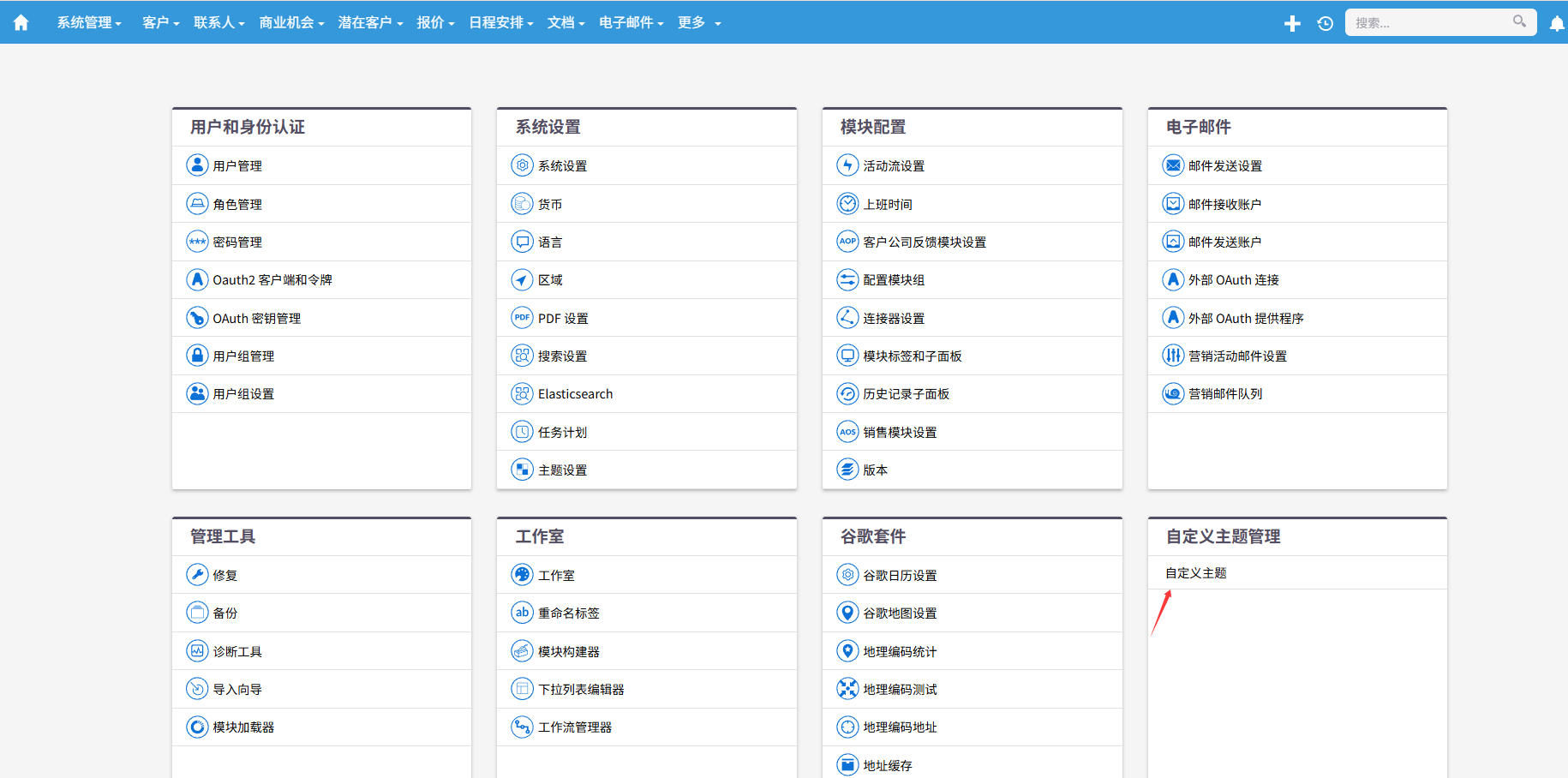Open notifications bell icon
The height and width of the screenshot is (778, 1568).
(1557, 24)
